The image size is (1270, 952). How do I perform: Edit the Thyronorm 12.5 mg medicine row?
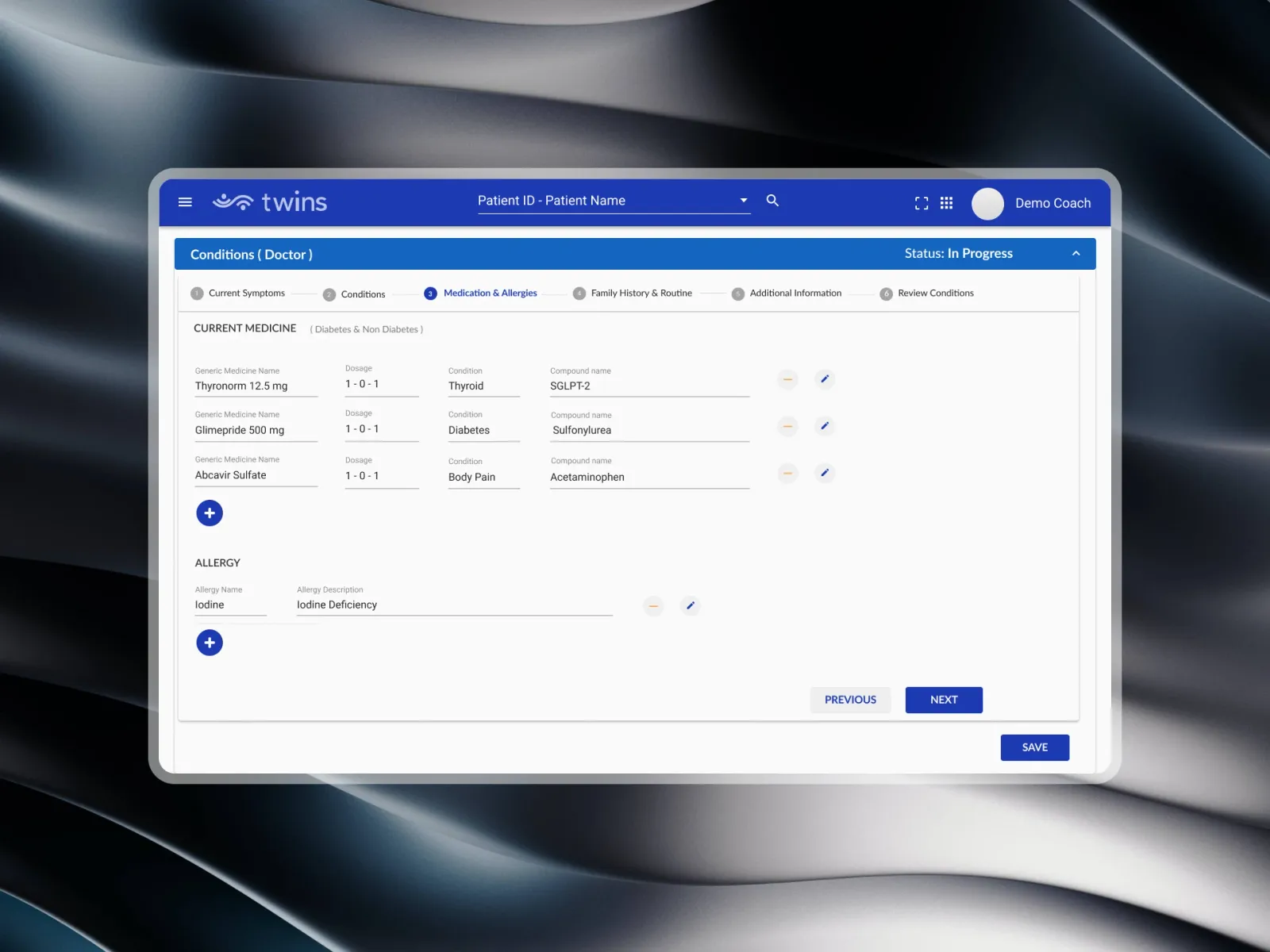(825, 379)
